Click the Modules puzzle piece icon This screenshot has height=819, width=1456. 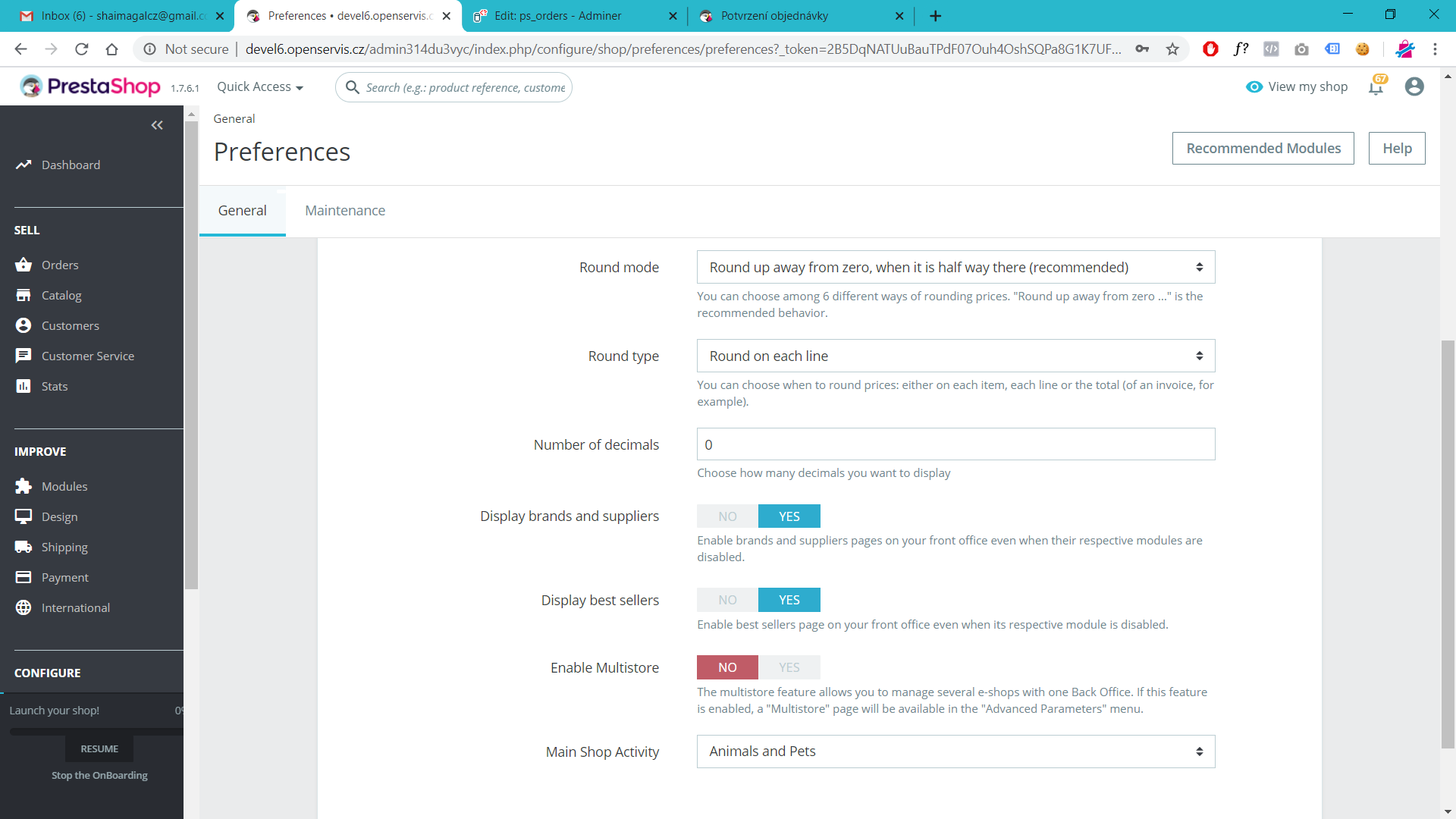click(x=24, y=486)
